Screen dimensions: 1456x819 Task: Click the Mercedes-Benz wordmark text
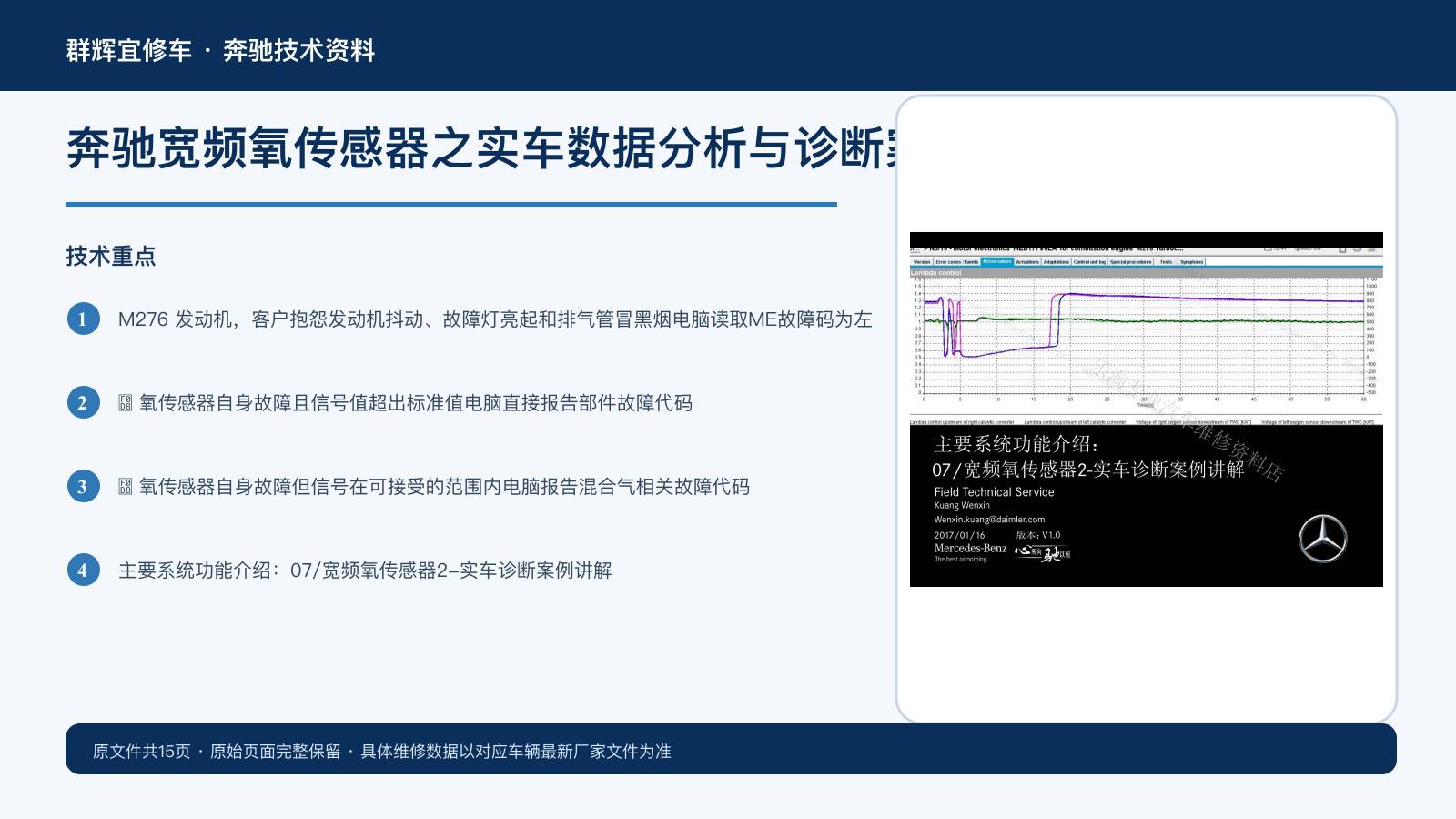tap(970, 548)
